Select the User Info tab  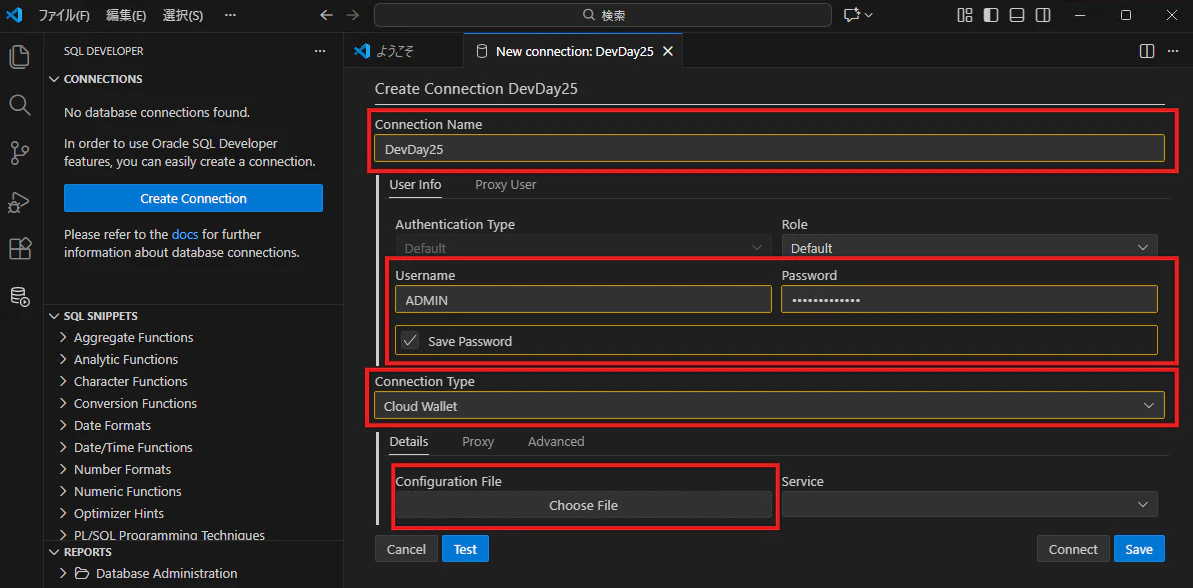[x=415, y=184]
